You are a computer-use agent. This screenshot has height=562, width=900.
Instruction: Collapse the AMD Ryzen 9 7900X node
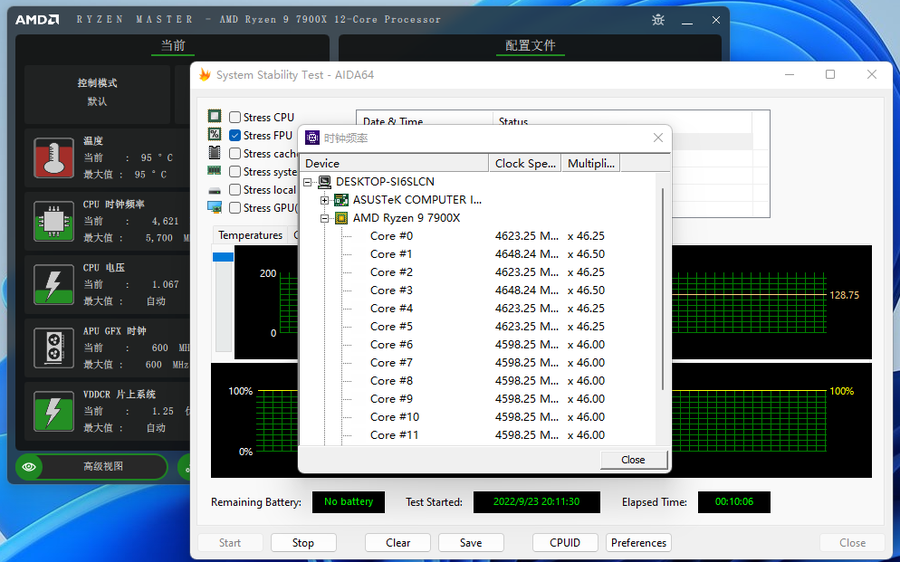click(x=324, y=218)
